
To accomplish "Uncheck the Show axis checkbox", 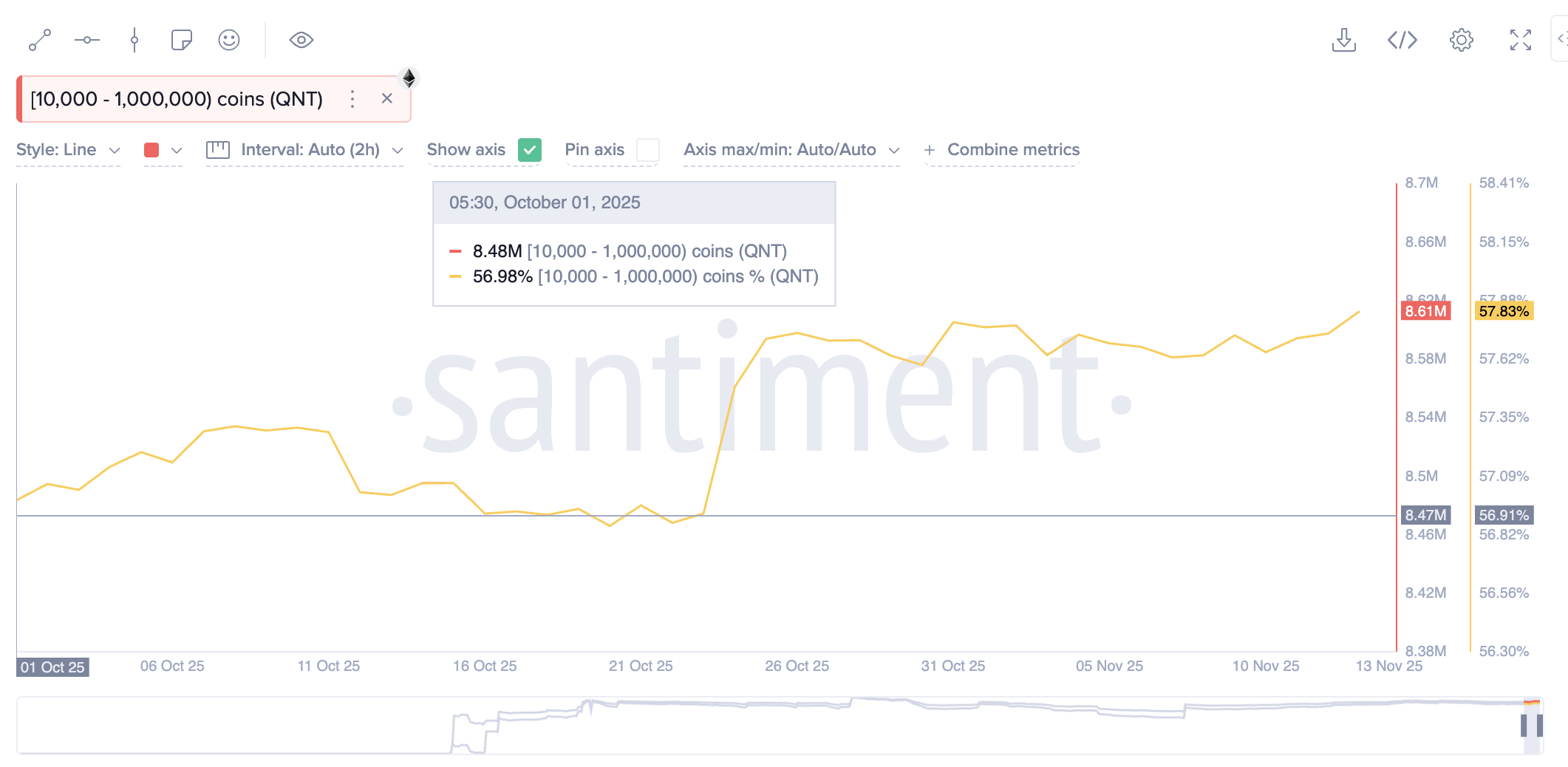I will point(529,150).
